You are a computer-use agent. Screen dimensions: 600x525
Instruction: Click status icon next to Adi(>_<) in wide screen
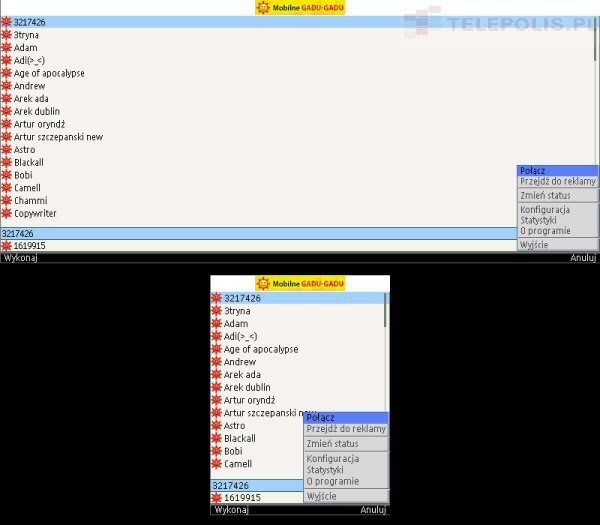pyautogui.click(x=7, y=60)
